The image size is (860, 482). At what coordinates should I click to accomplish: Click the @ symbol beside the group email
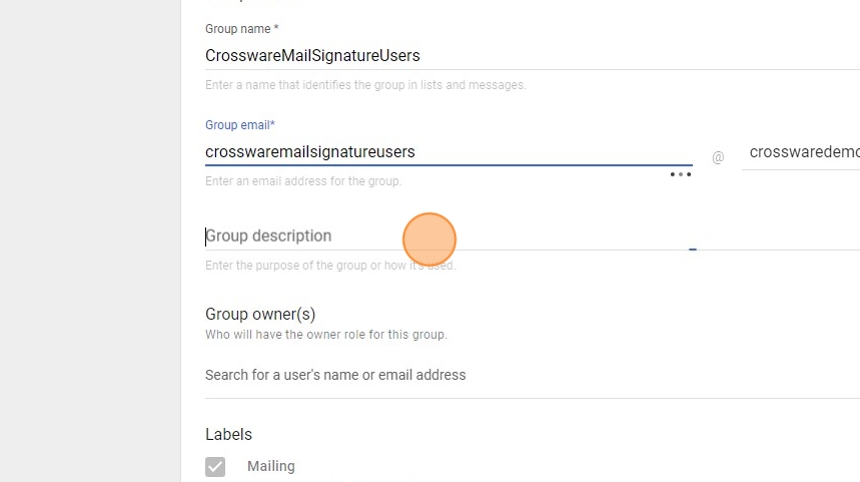pos(718,157)
